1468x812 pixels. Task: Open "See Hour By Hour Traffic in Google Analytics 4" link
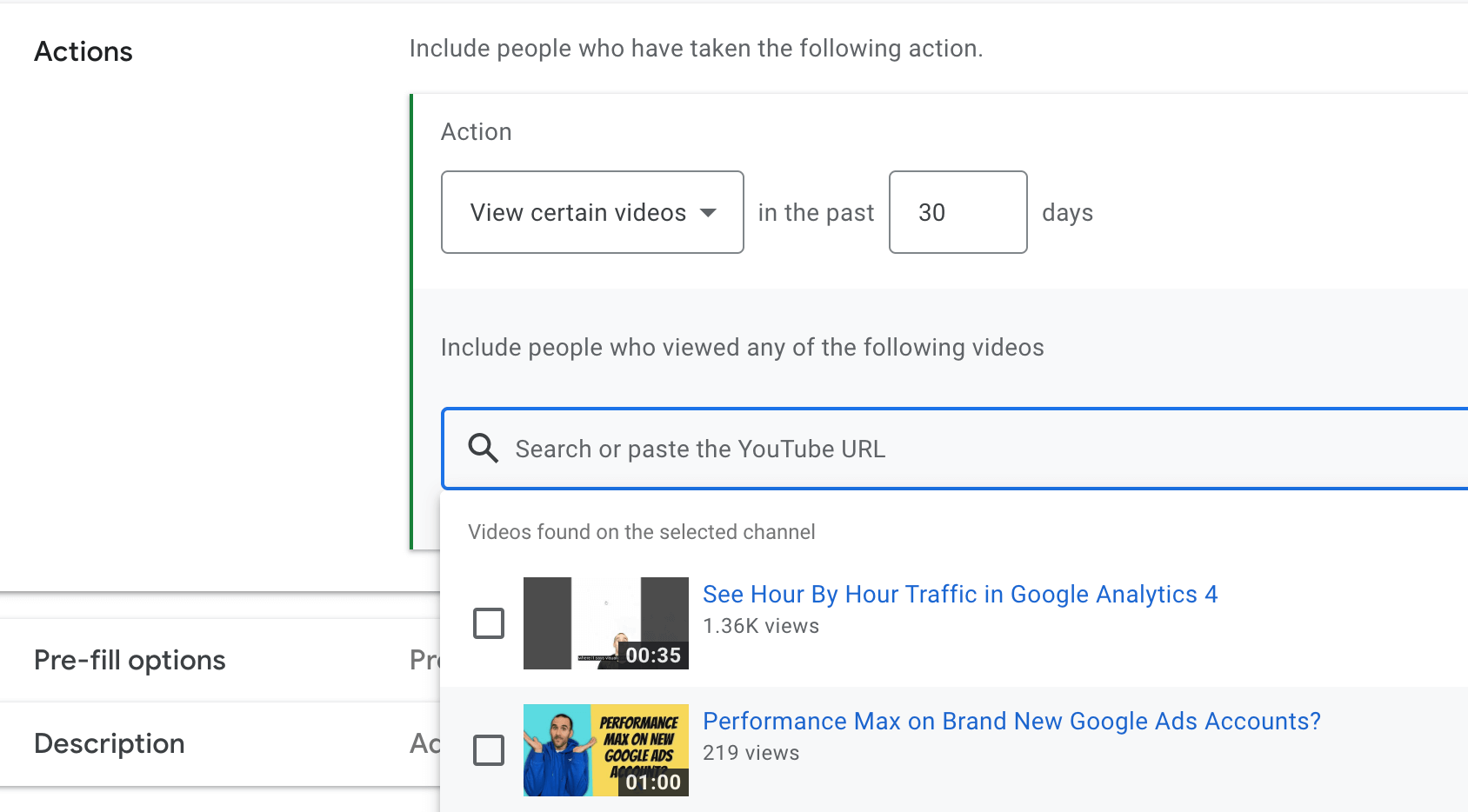click(x=959, y=595)
